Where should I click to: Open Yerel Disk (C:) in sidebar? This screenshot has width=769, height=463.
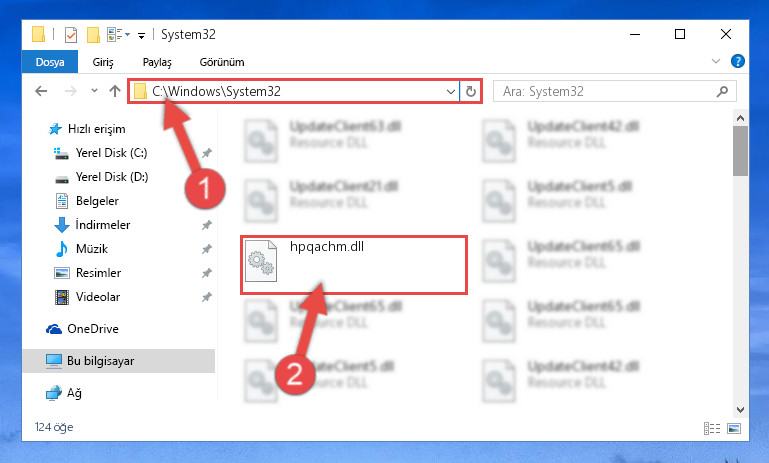click(111, 153)
